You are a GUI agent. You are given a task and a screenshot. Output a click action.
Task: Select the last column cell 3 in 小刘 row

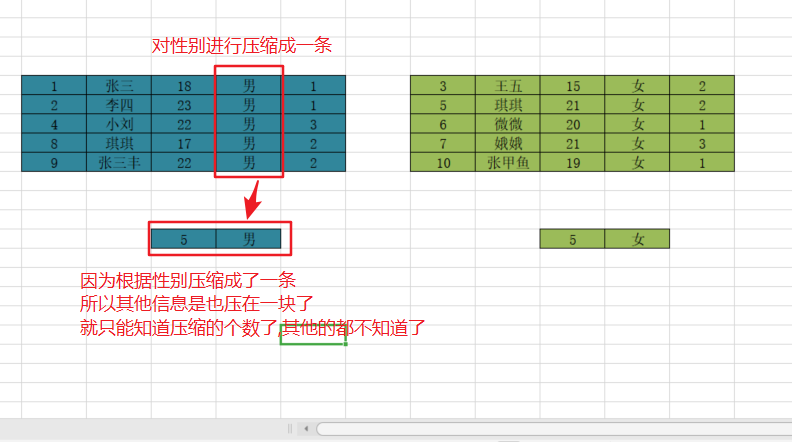pyautogui.click(x=313, y=124)
